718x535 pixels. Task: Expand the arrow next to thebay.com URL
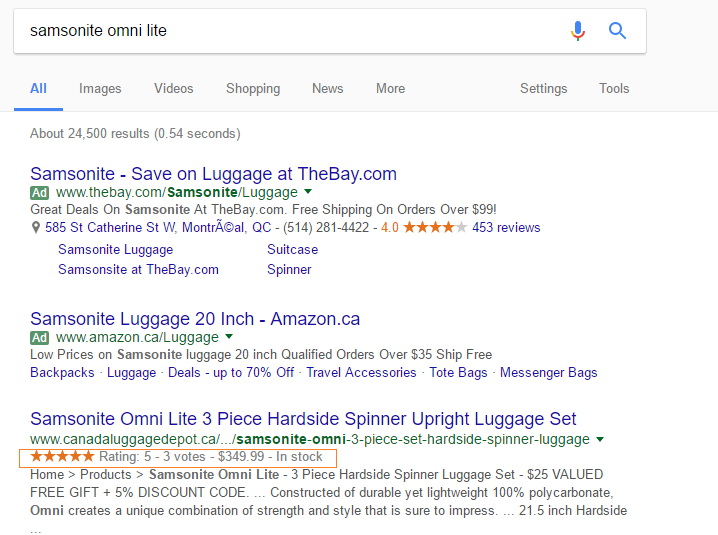(308, 192)
